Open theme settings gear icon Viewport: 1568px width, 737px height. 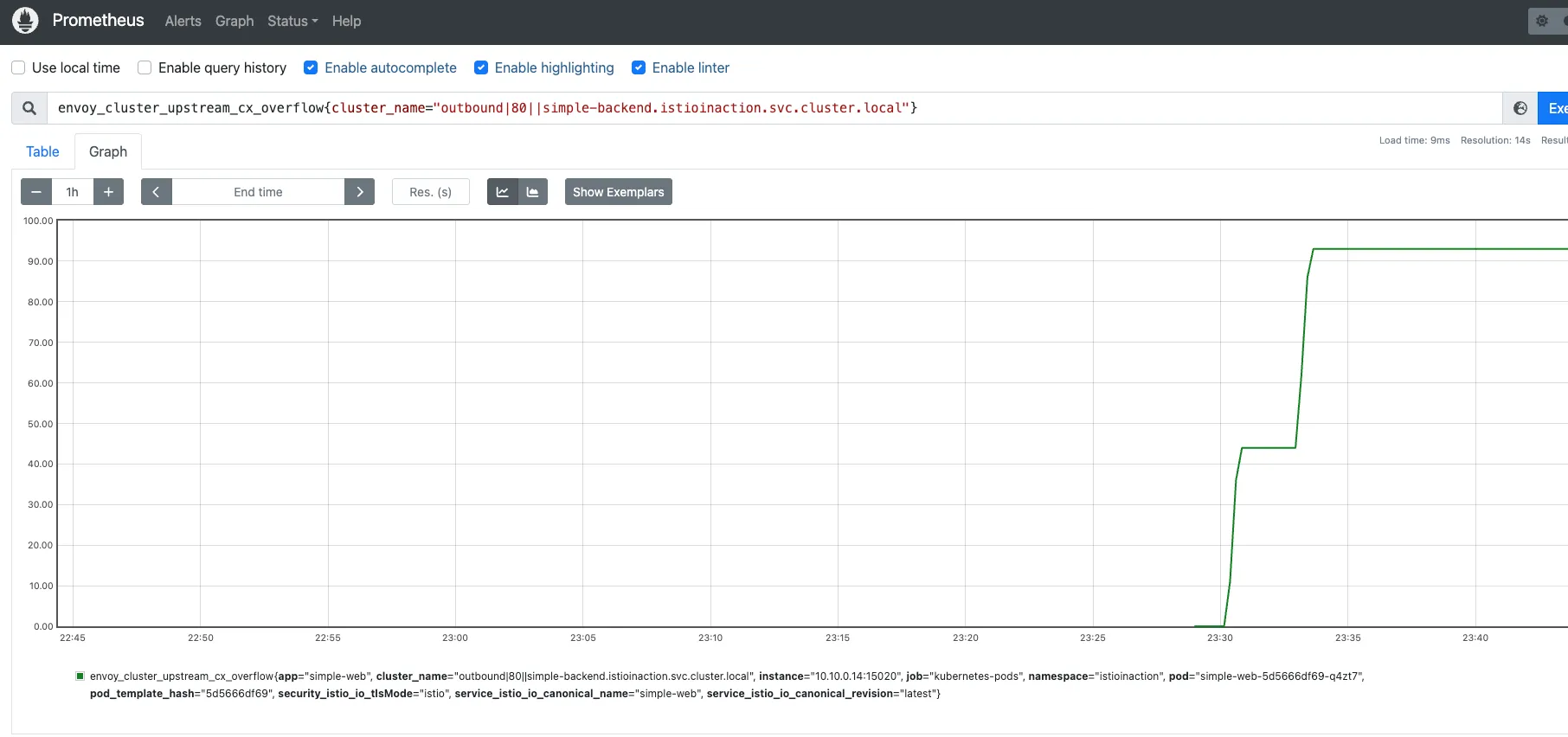[1542, 21]
